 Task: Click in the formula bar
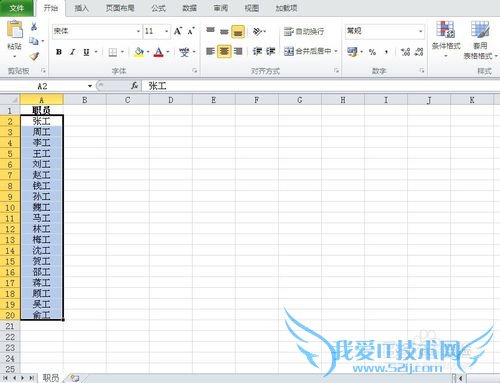320,86
